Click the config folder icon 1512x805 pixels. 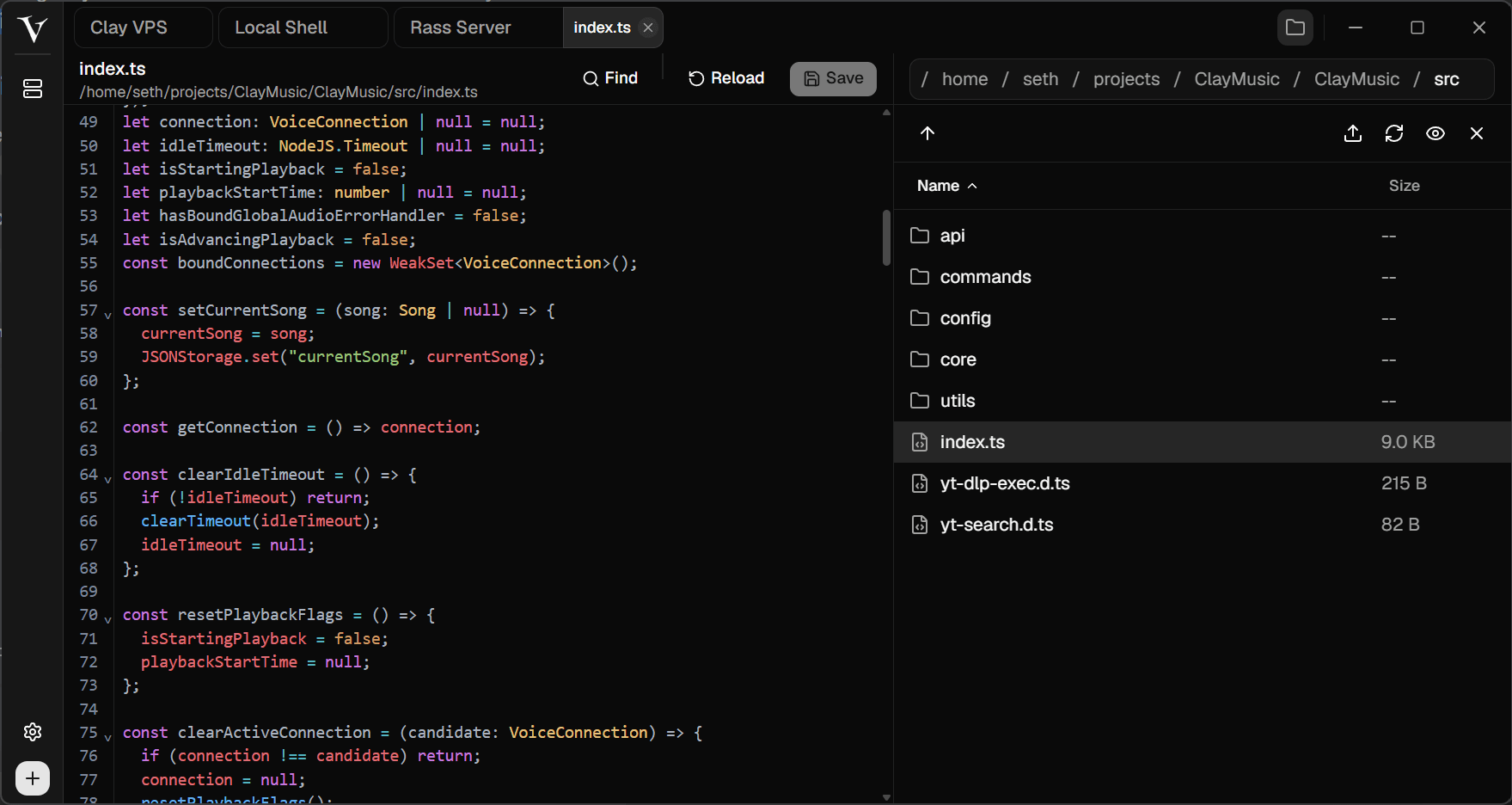[920, 318]
